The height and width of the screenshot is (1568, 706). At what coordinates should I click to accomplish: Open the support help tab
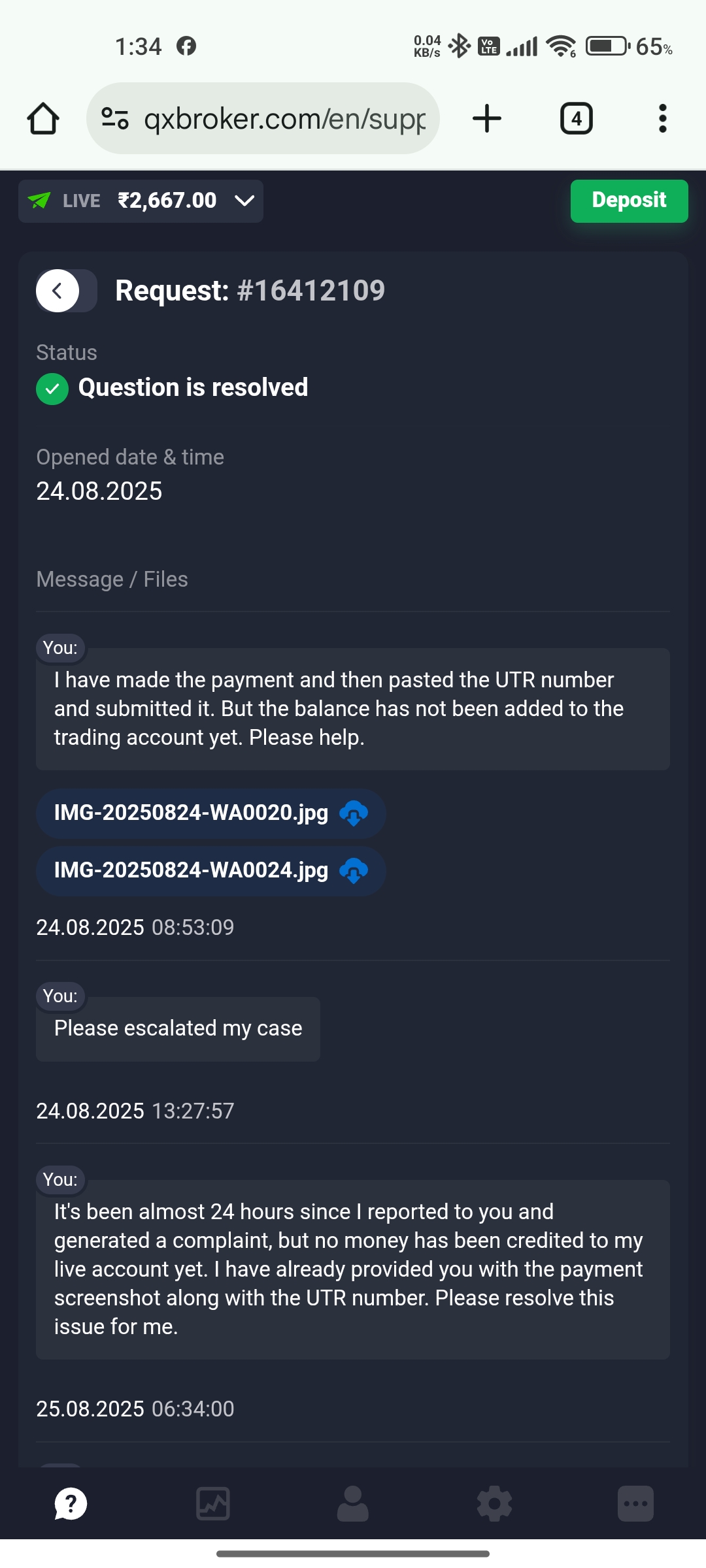tap(71, 1503)
